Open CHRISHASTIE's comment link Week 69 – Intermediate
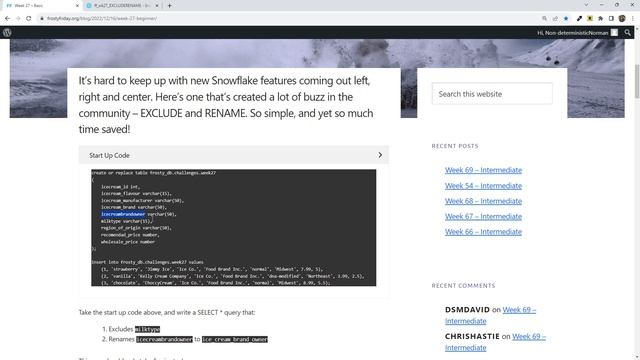 (495, 342)
